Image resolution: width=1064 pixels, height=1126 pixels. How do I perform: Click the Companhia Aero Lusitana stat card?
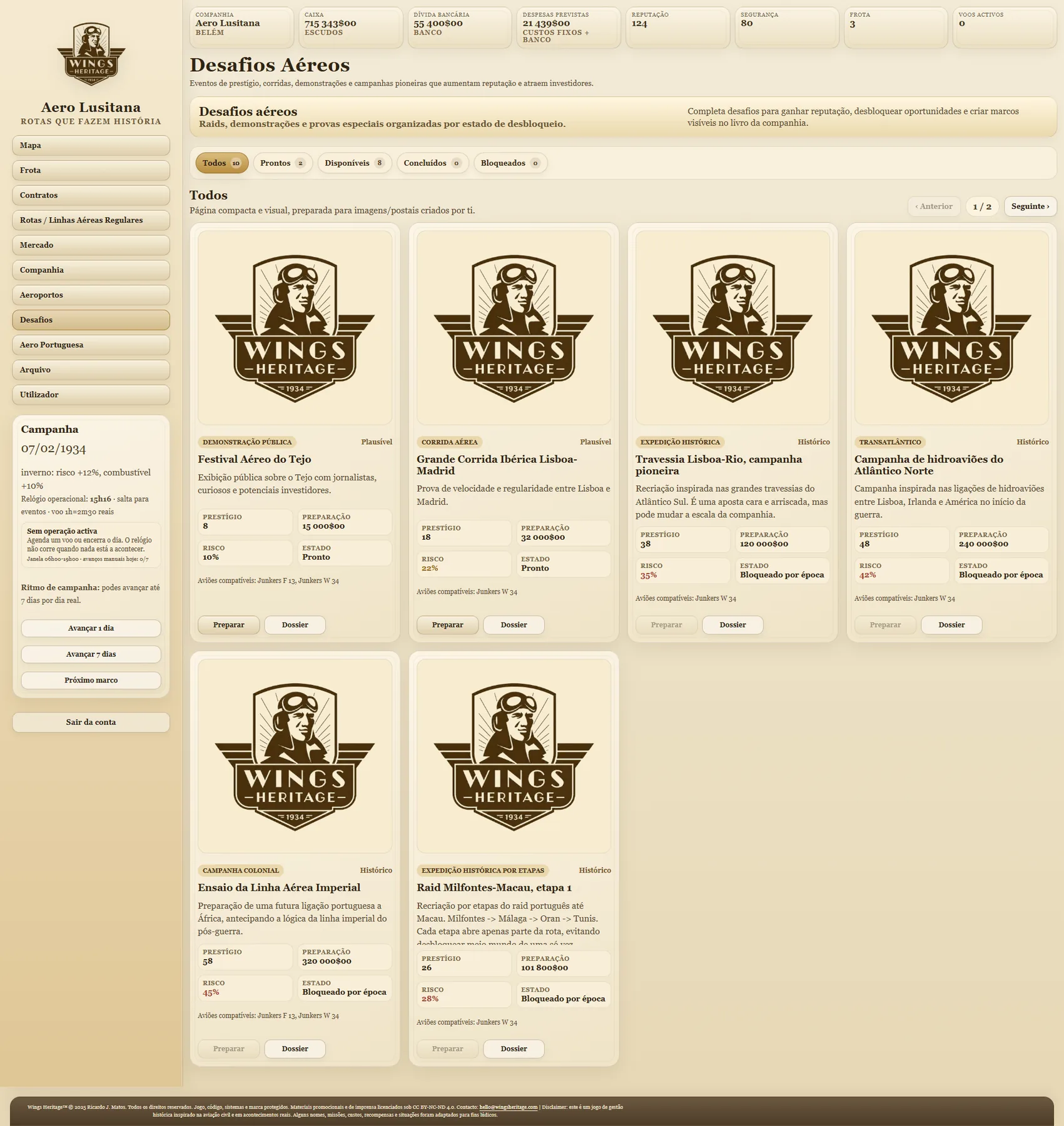241,28
